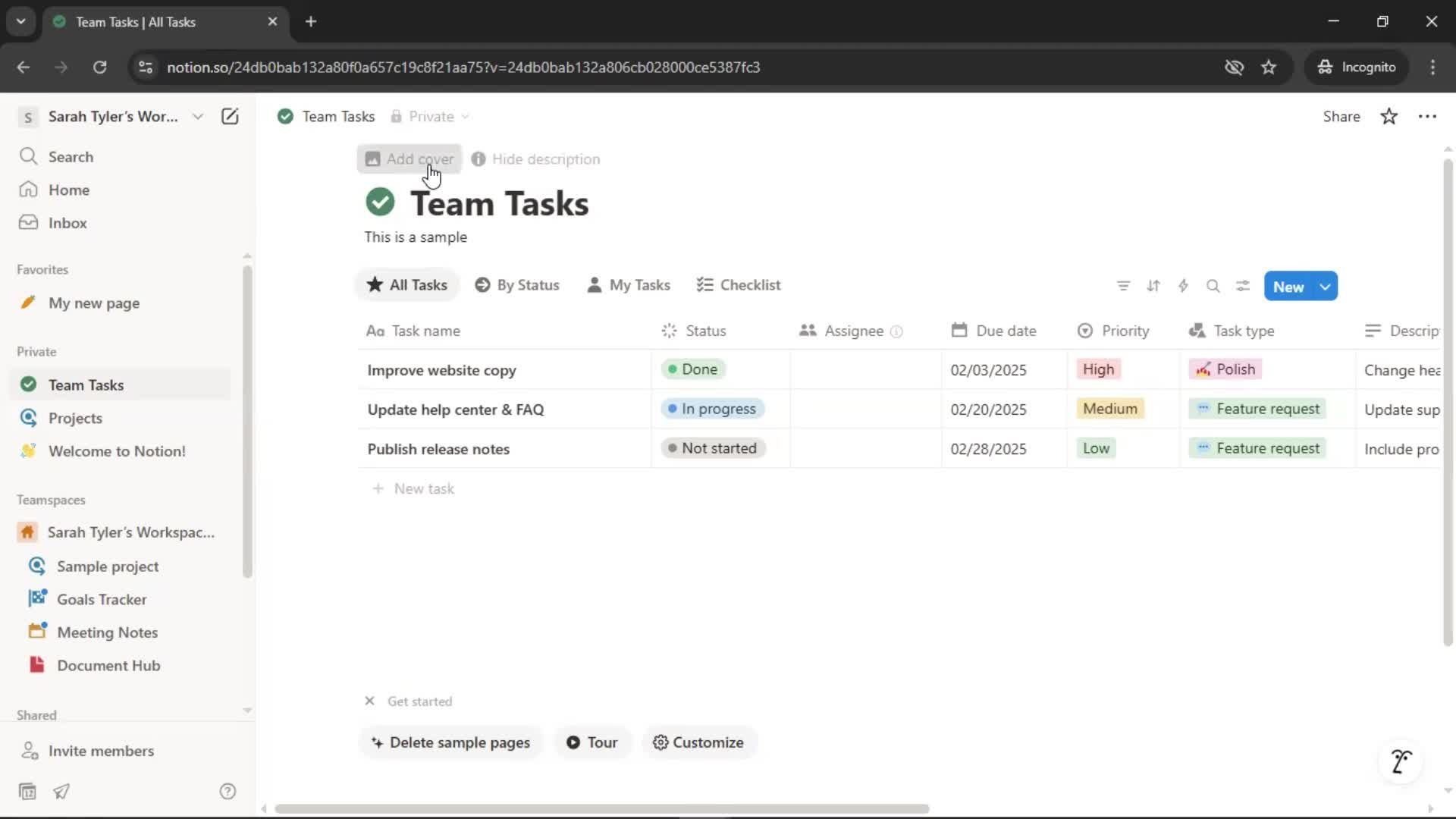
Task: Favorite this page with star icon
Action: point(1389,116)
